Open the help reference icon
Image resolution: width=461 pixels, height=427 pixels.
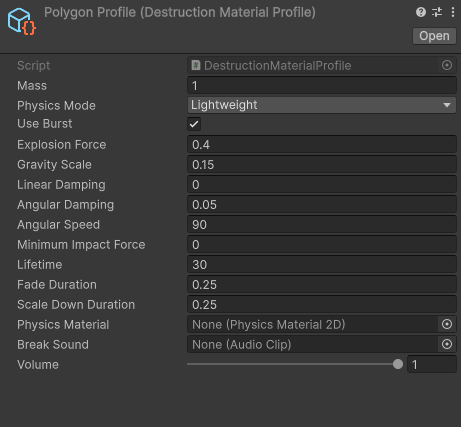tap(421, 12)
